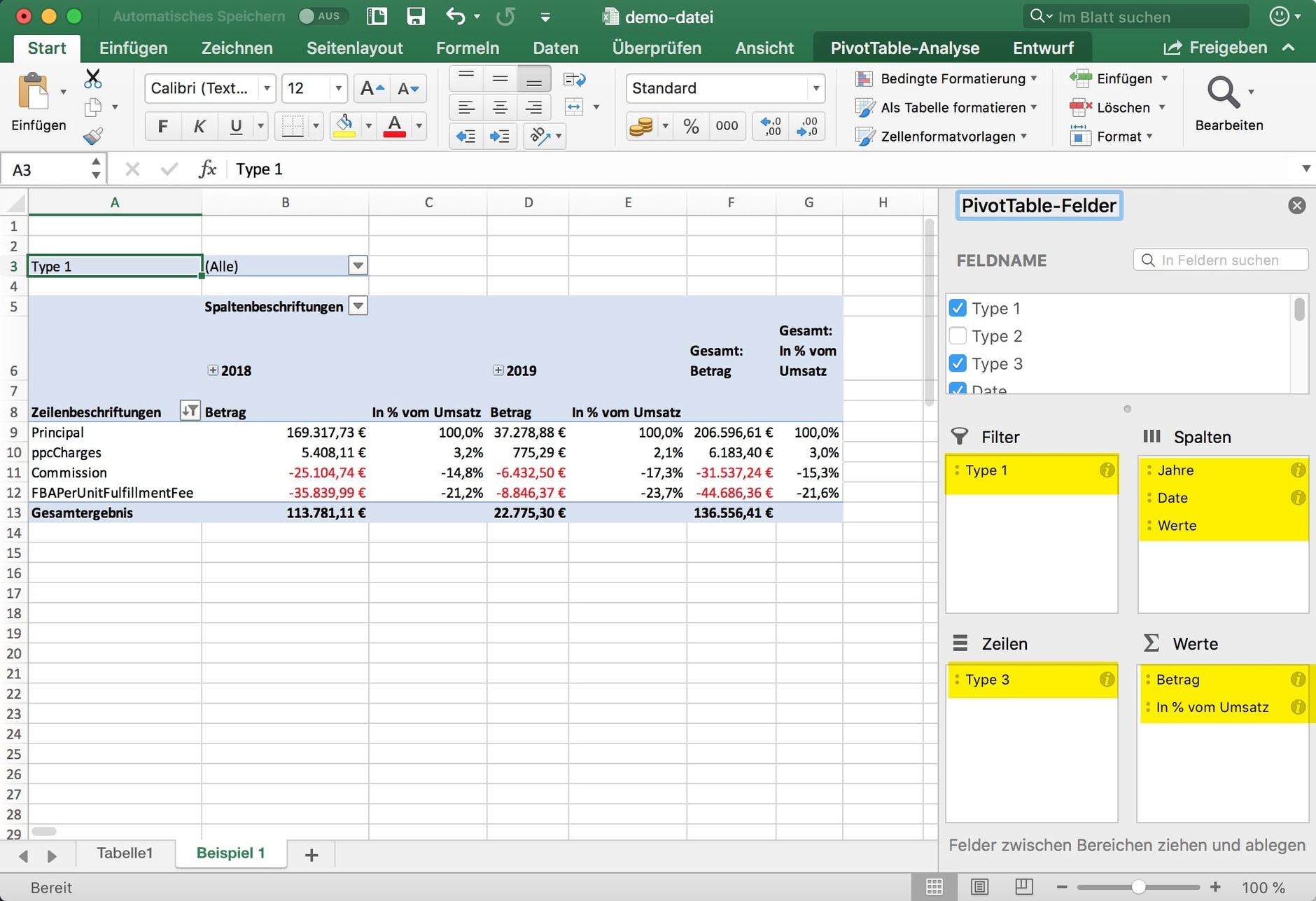Viewport: 1316px width, 901px height.
Task: Click the wrap text icon
Action: pyautogui.click(x=574, y=79)
